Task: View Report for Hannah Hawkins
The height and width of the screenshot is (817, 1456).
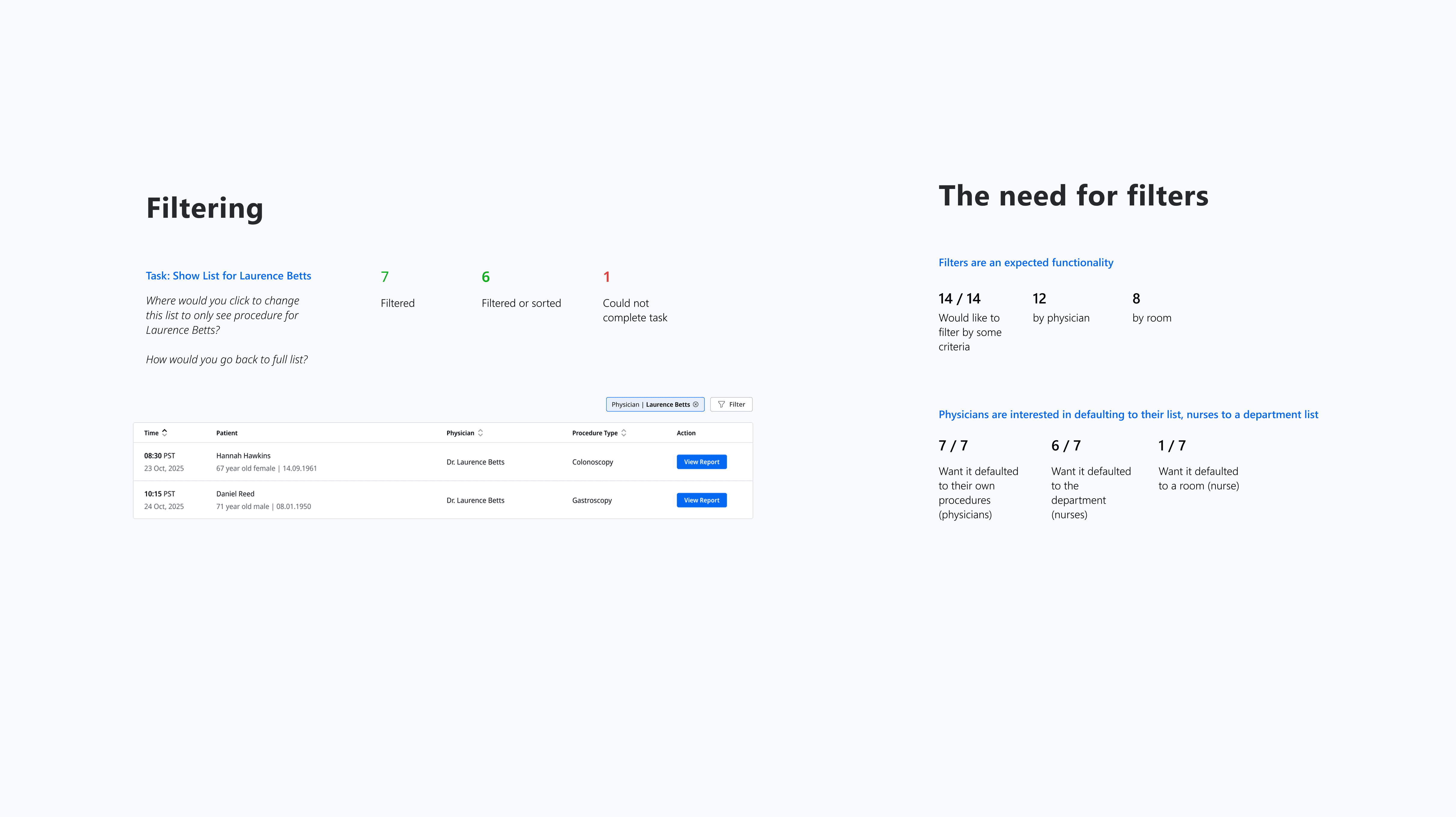Action: (701, 462)
